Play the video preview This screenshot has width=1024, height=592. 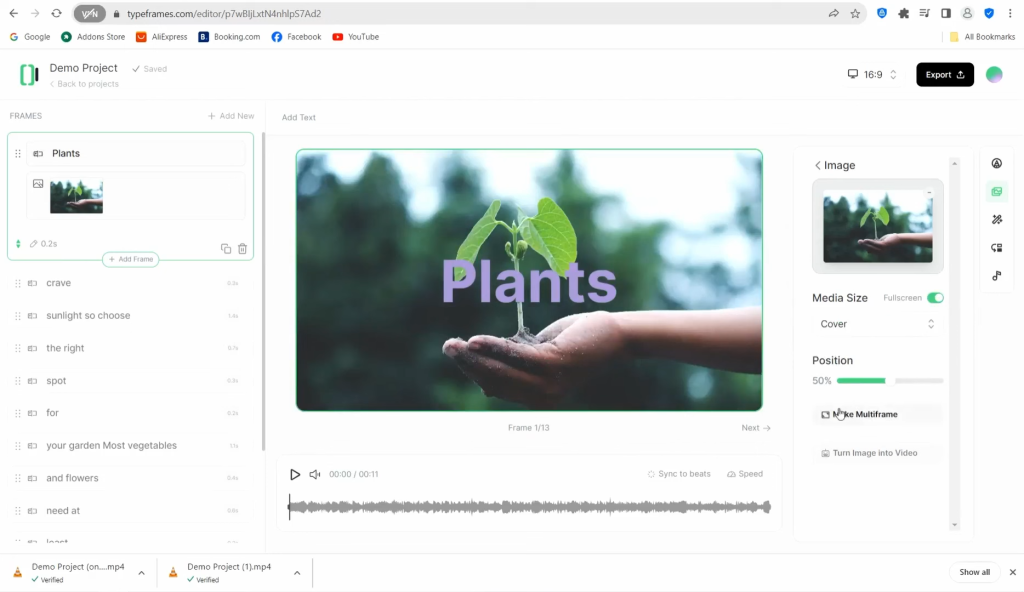tap(295, 474)
